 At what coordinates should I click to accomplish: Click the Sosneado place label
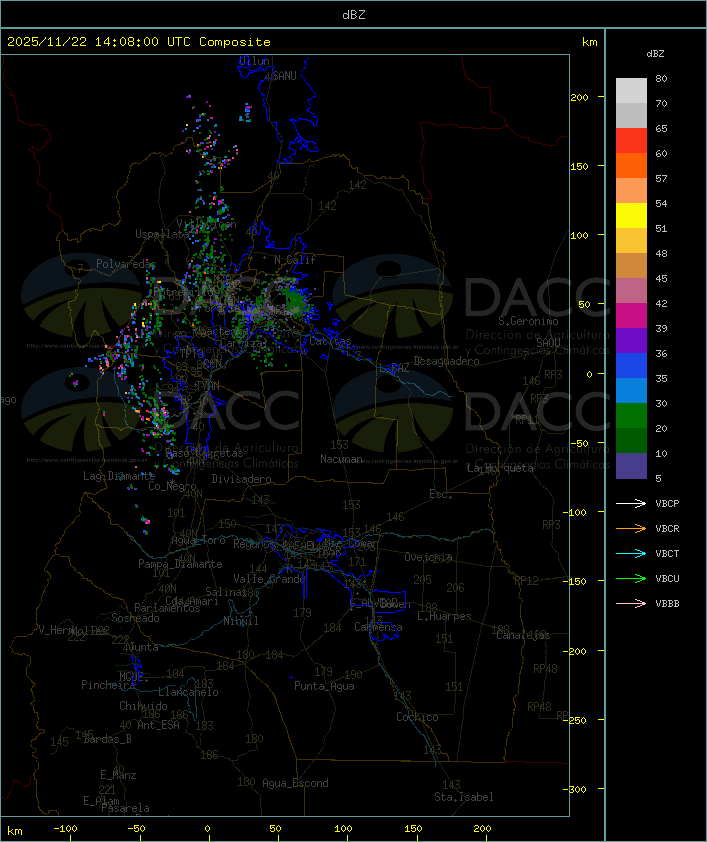coord(135,618)
